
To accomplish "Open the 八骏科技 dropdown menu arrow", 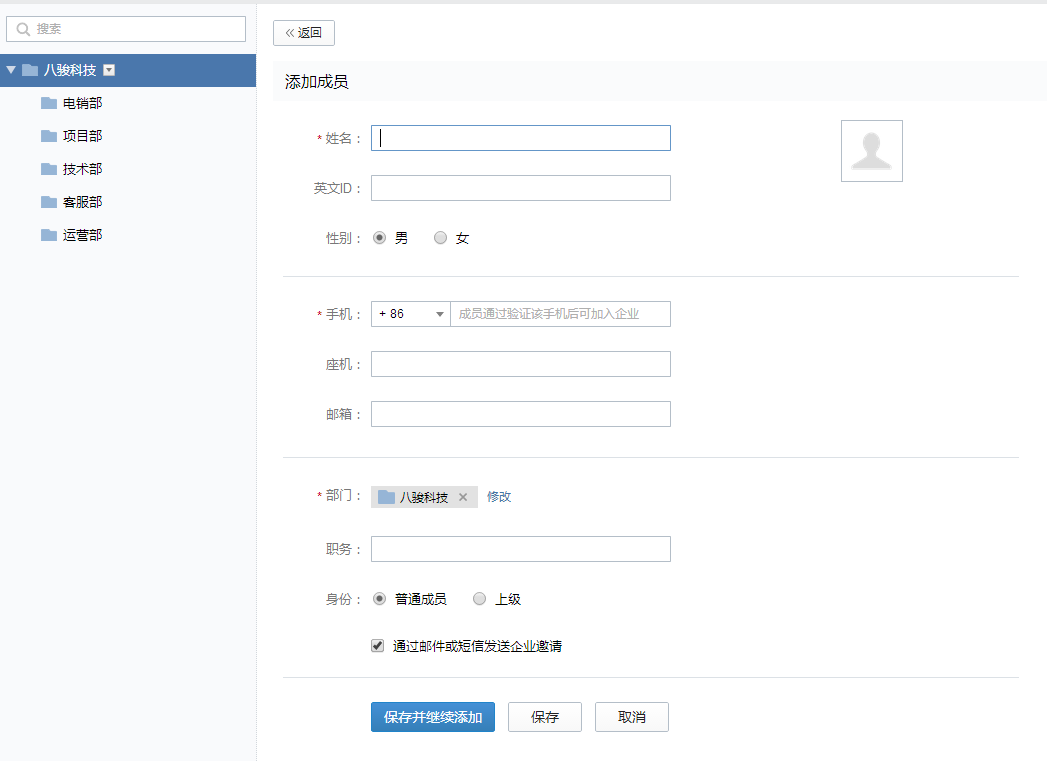I will 109,70.
